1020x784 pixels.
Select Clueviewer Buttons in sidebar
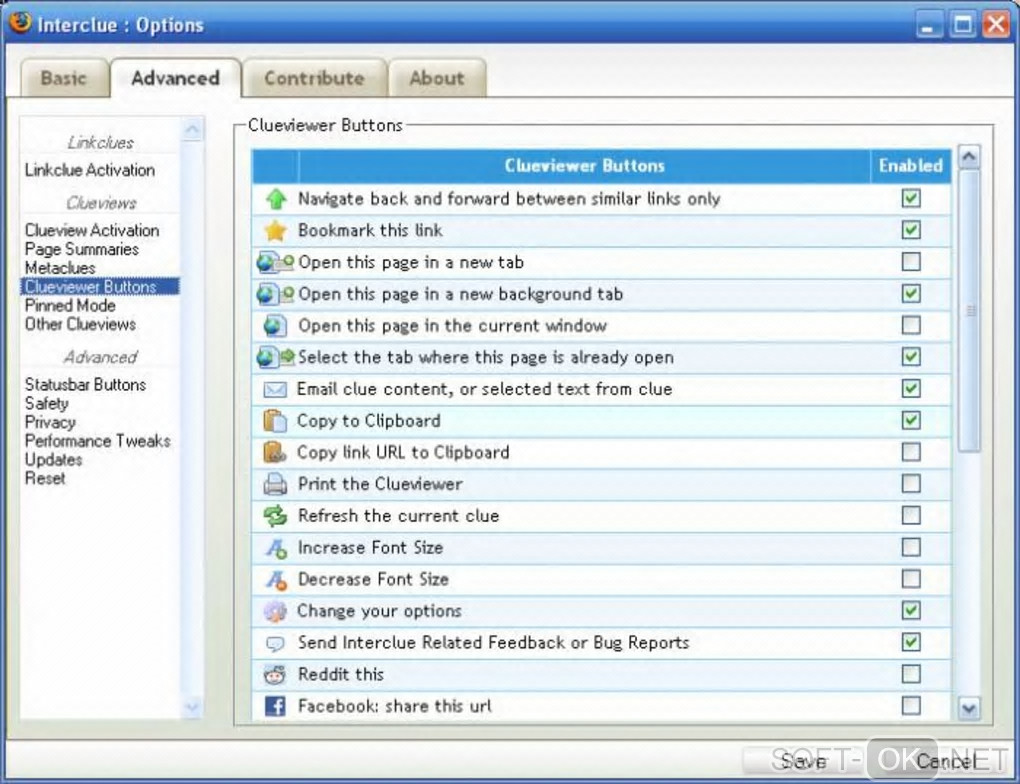point(100,287)
